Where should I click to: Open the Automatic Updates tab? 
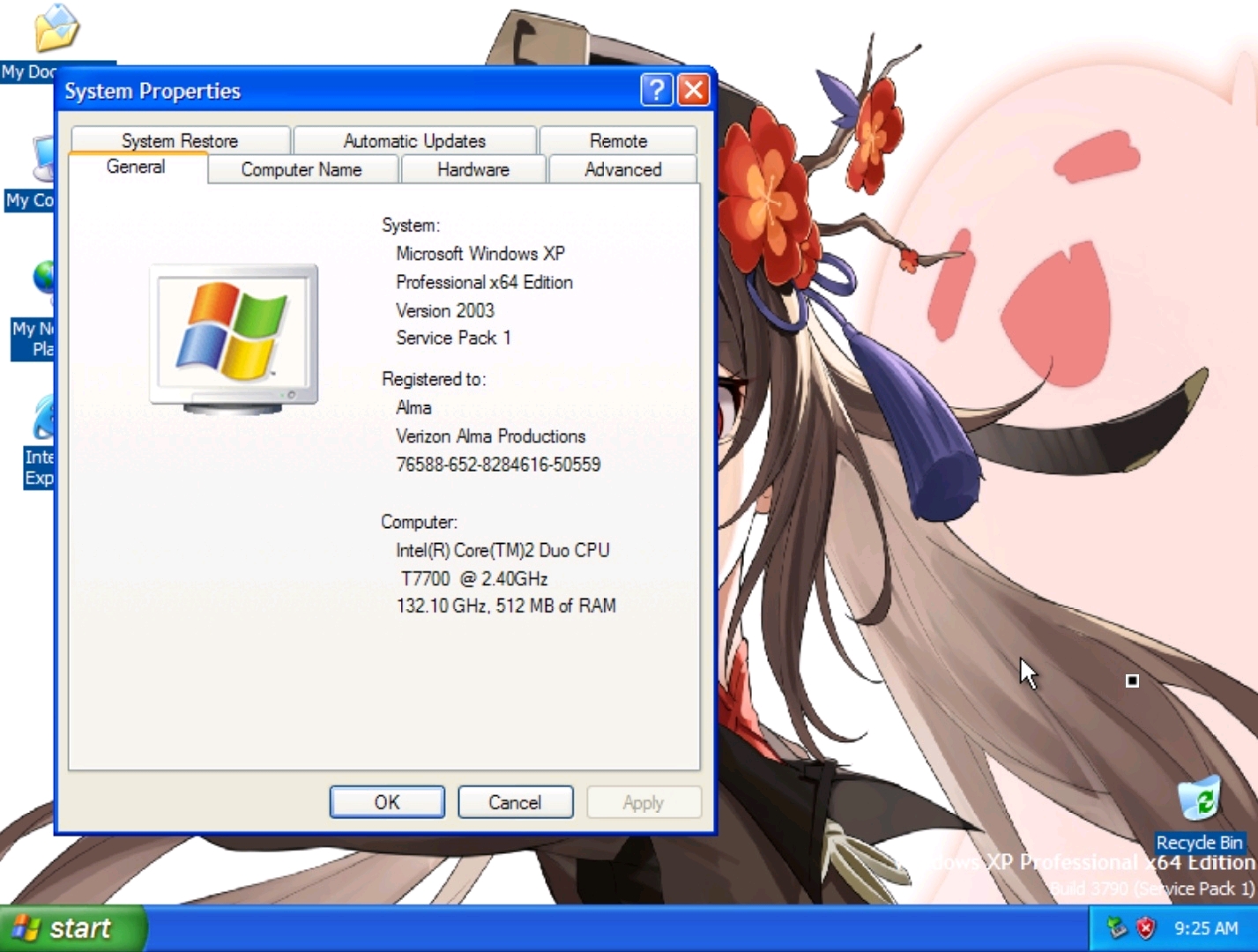414,140
